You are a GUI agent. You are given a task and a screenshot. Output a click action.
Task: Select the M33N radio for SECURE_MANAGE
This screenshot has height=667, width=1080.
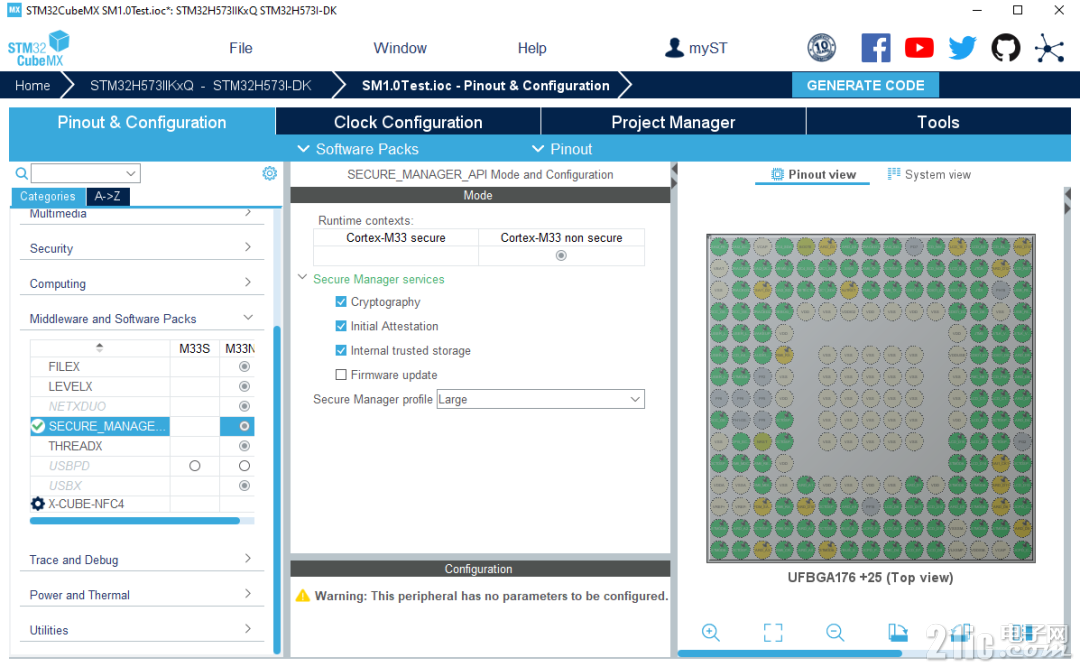(244, 426)
